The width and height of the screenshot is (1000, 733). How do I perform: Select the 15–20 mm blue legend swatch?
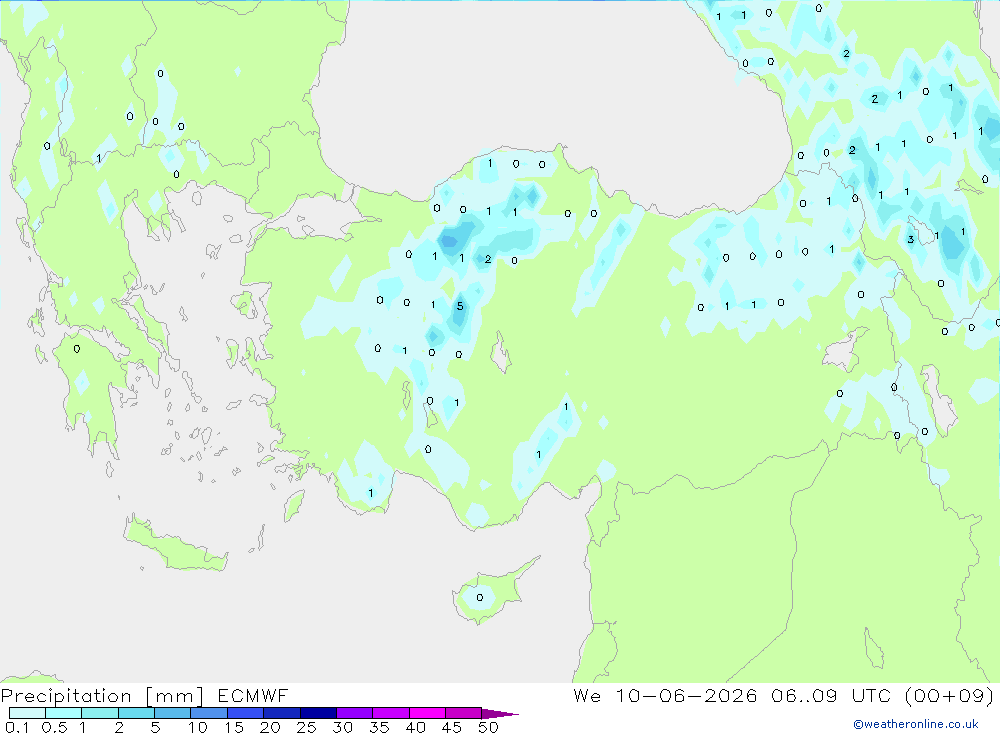tap(246, 713)
